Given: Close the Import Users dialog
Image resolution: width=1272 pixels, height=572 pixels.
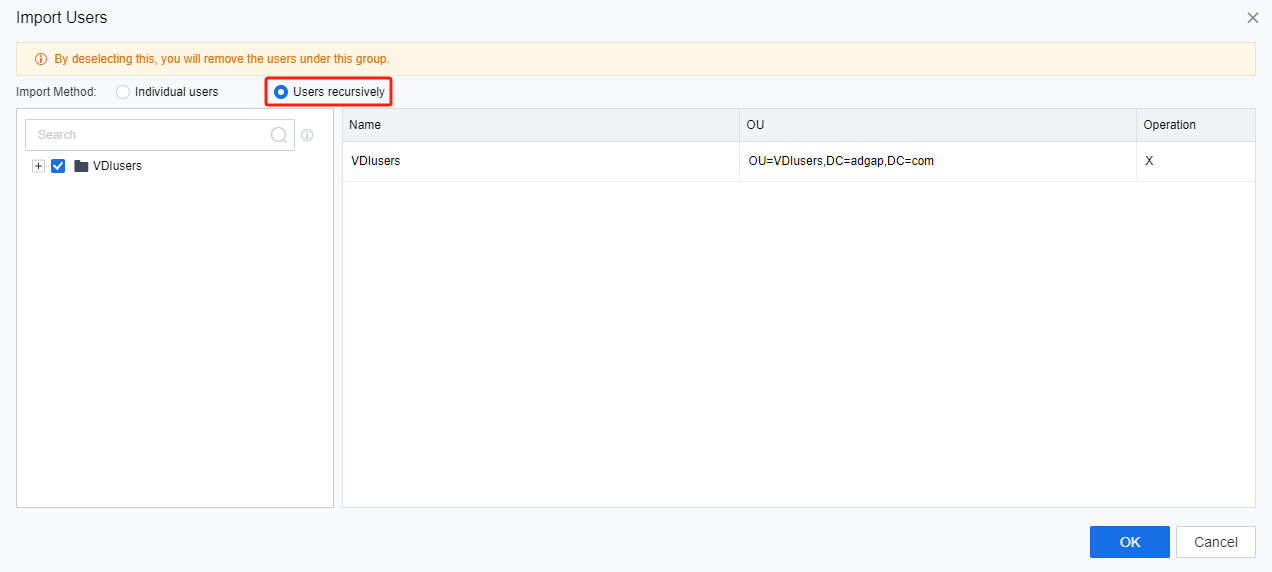Looking at the screenshot, I should coord(1252,18).
